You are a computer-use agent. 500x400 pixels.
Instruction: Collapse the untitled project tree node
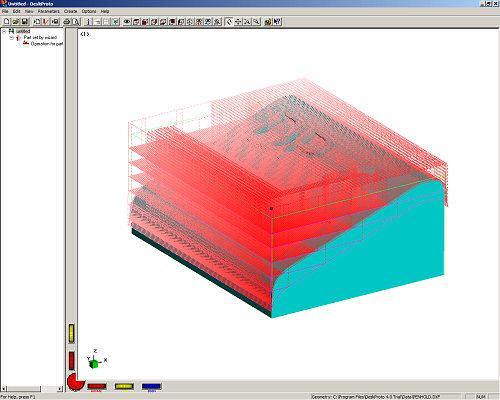coord(4,31)
